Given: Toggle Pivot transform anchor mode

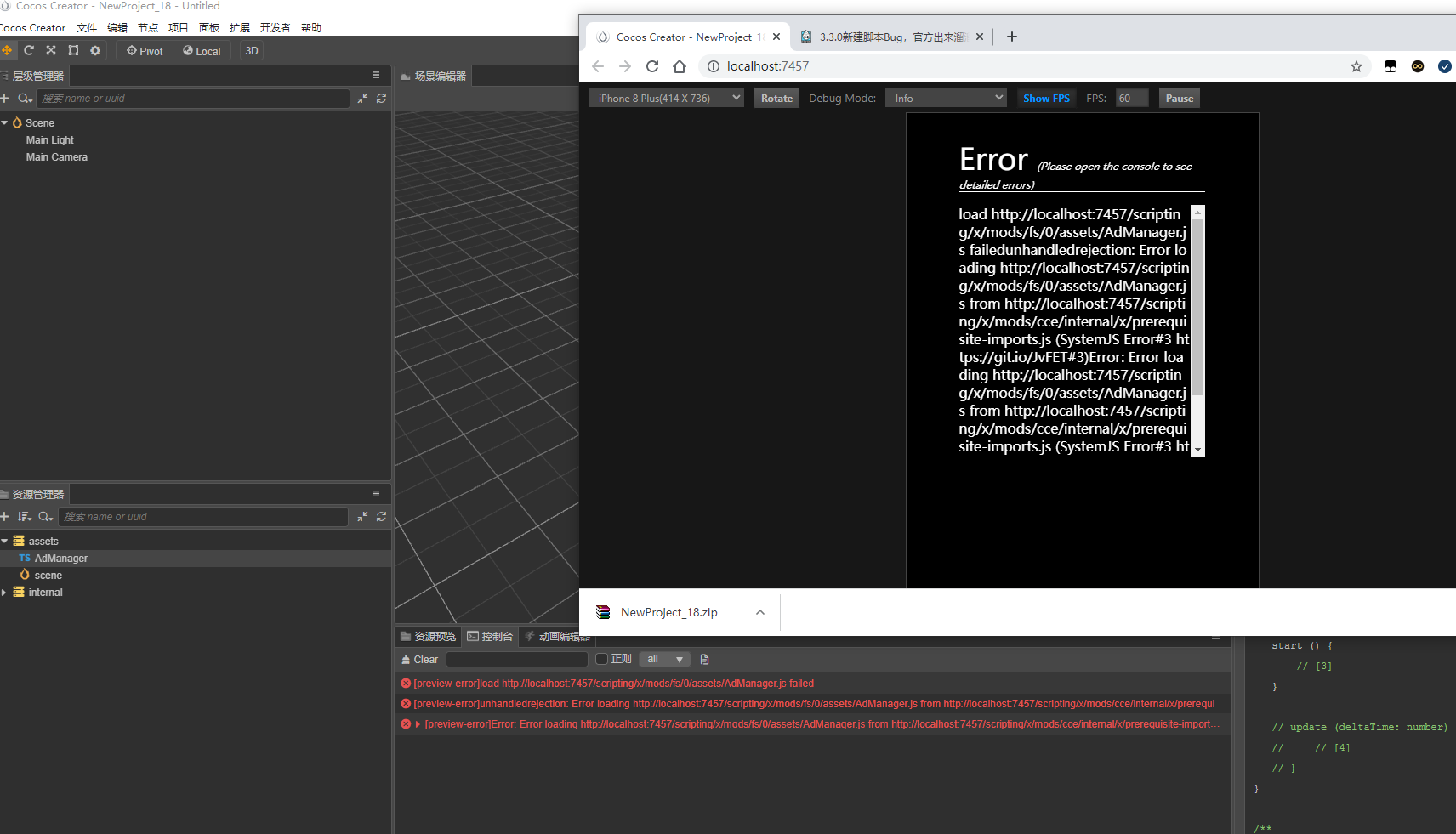Looking at the screenshot, I should click(145, 51).
